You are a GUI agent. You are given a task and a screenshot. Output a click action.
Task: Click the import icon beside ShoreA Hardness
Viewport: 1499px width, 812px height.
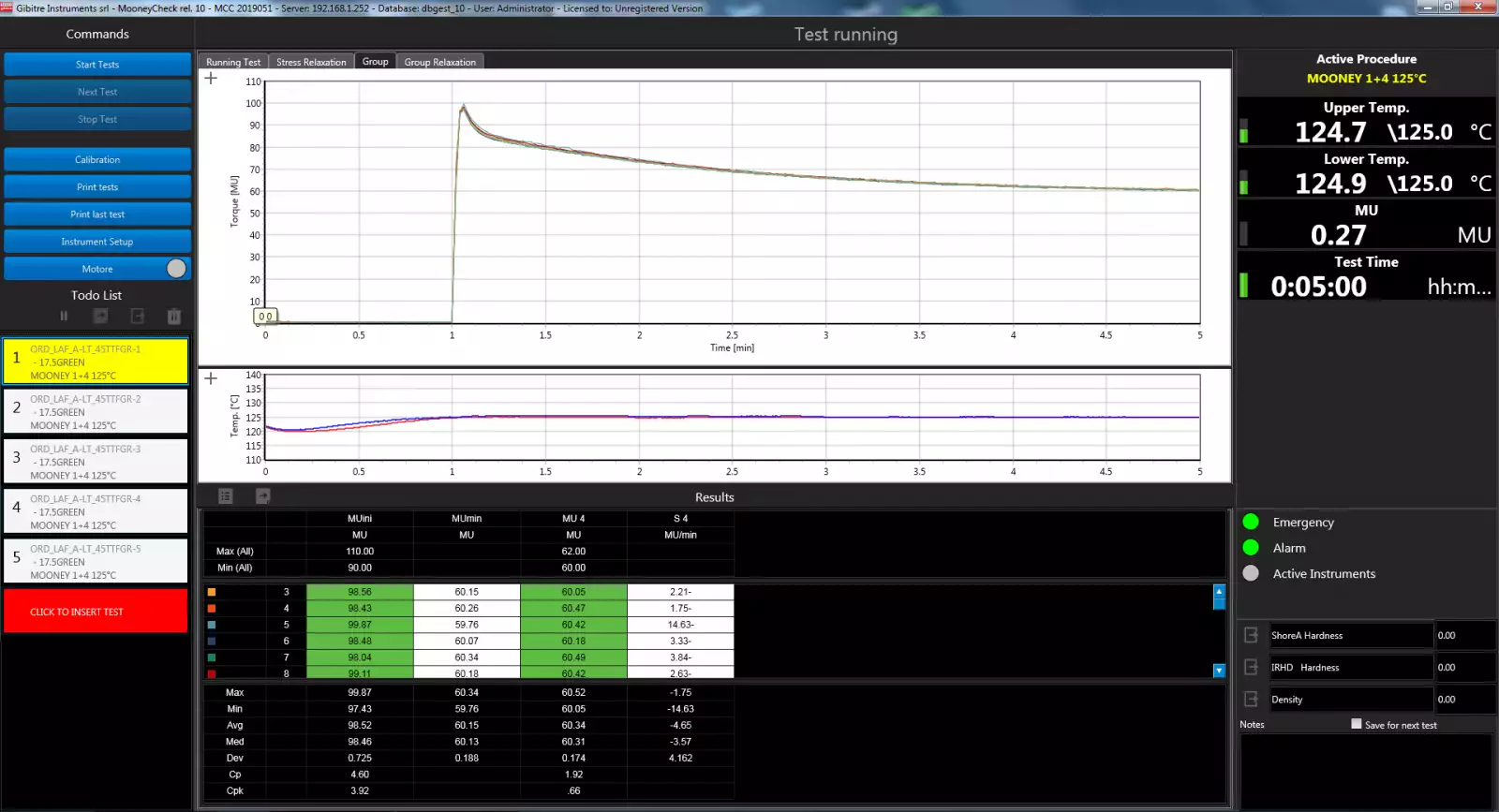coord(1251,635)
